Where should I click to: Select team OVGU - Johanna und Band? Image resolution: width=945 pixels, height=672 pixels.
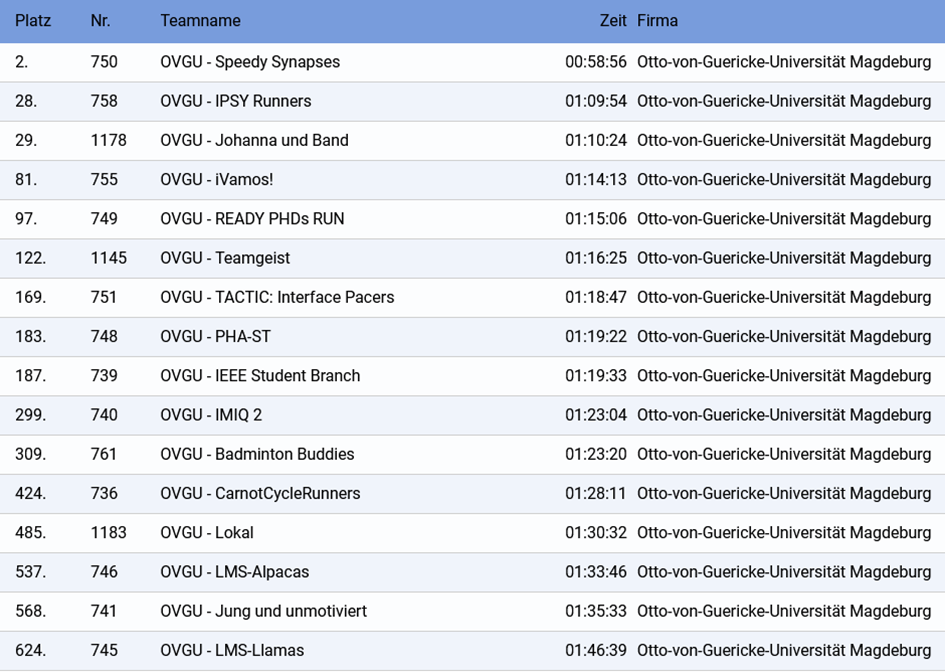coord(254,140)
